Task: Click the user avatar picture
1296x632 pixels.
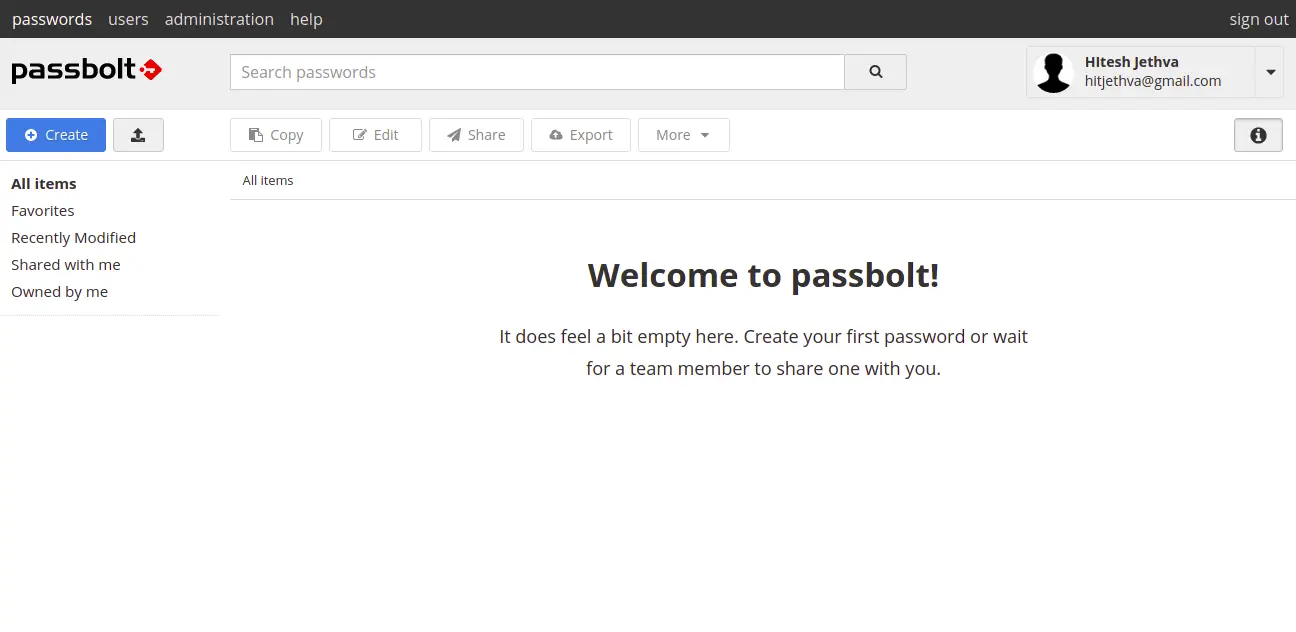Action: pyautogui.click(x=1053, y=73)
